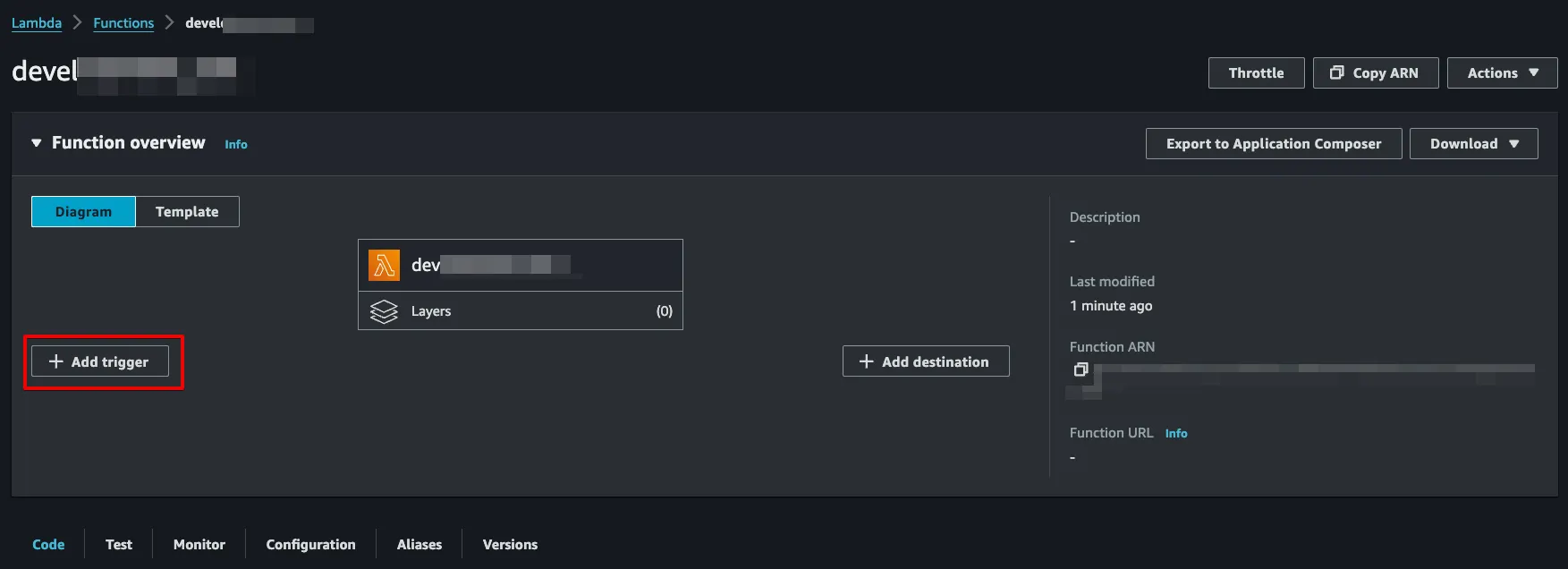Click the Throttle button

tap(1256, 73)
